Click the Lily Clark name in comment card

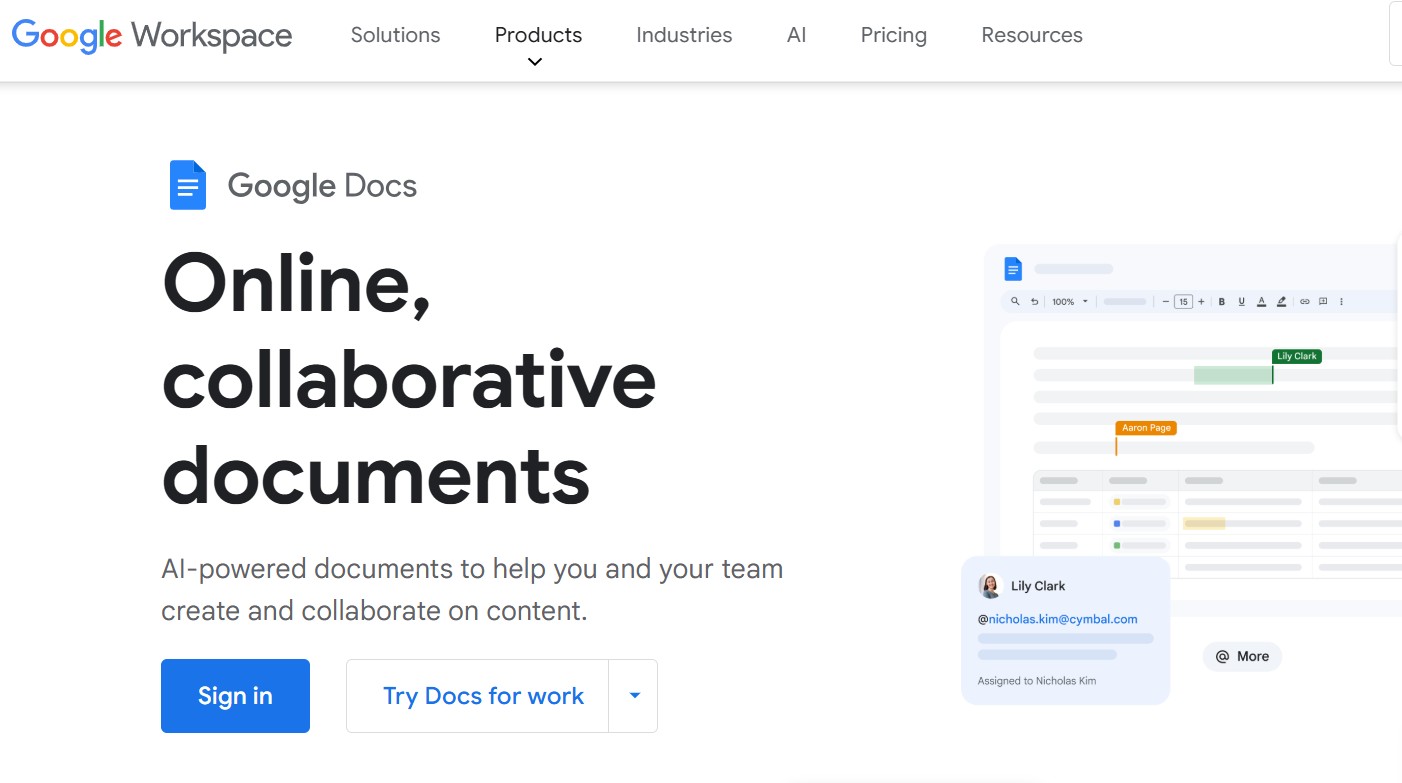[1038, 586]
